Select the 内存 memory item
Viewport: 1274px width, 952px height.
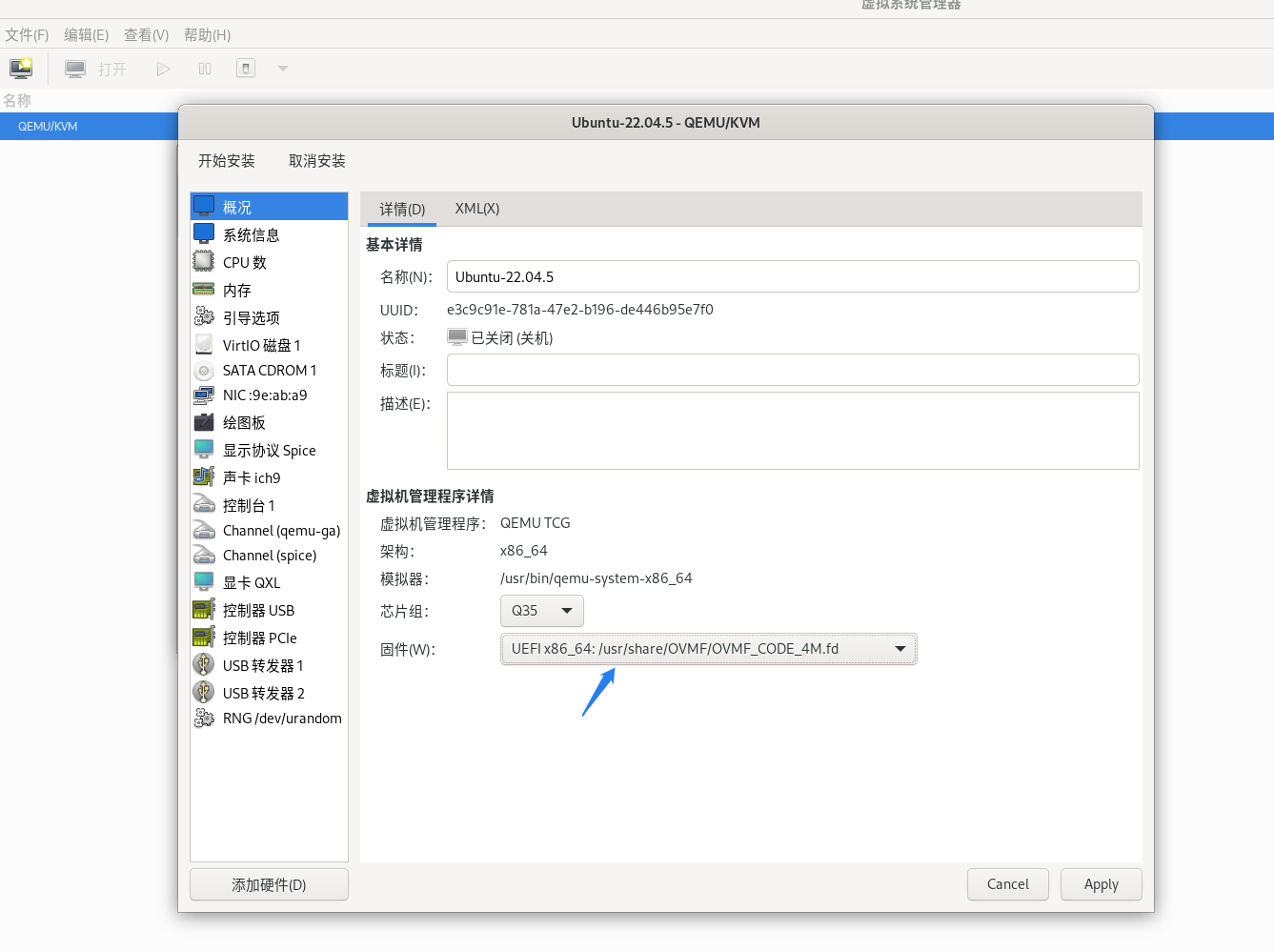pos(236,290)
